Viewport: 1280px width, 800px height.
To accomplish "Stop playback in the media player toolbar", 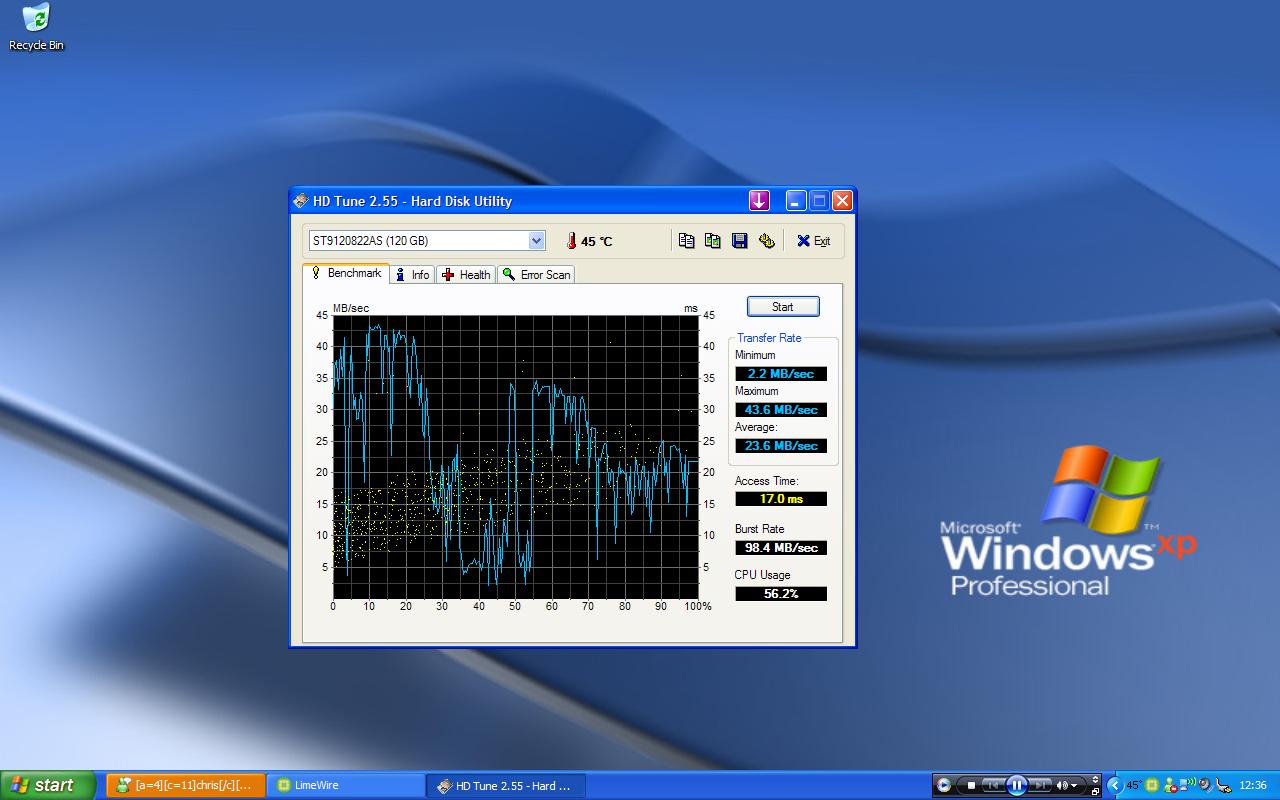I will pos(971,786).
